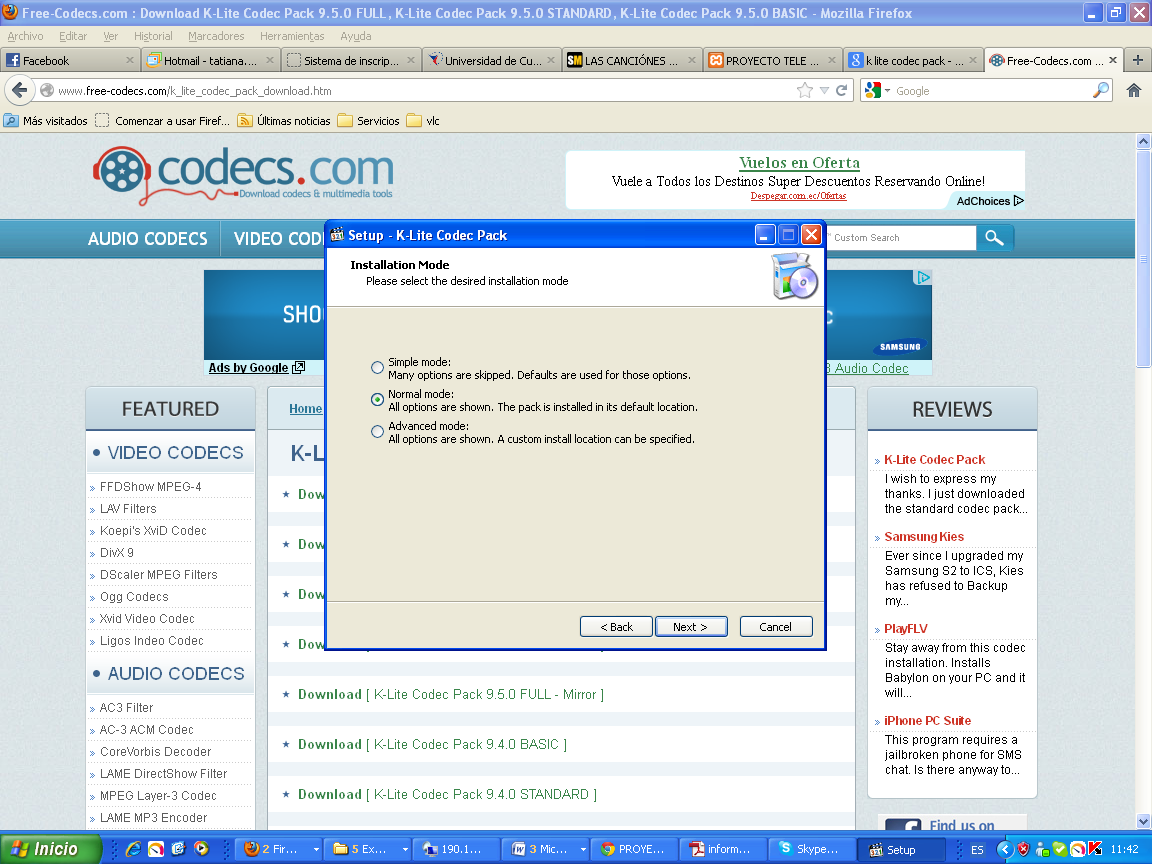Click the Custom Search field
This screenshot has width=1152, height=864.
[901, 237]
